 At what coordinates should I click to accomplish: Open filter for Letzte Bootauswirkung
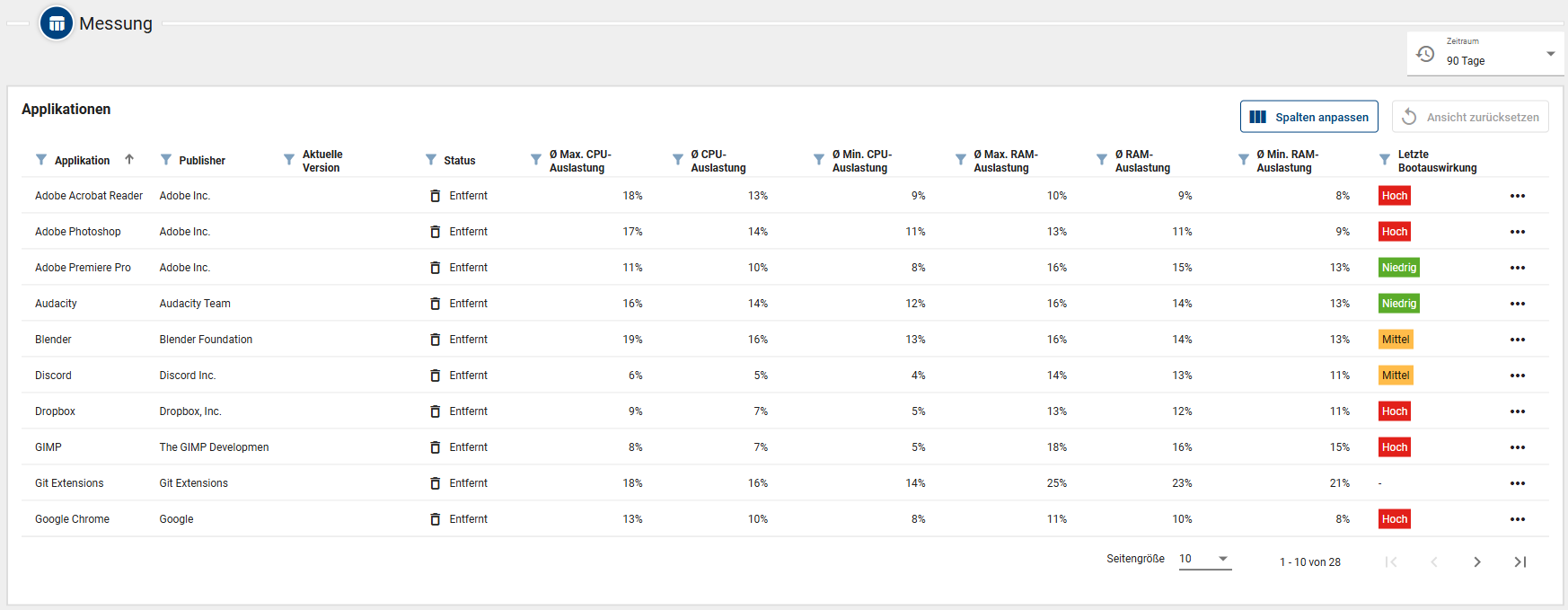pos(1385,160)
